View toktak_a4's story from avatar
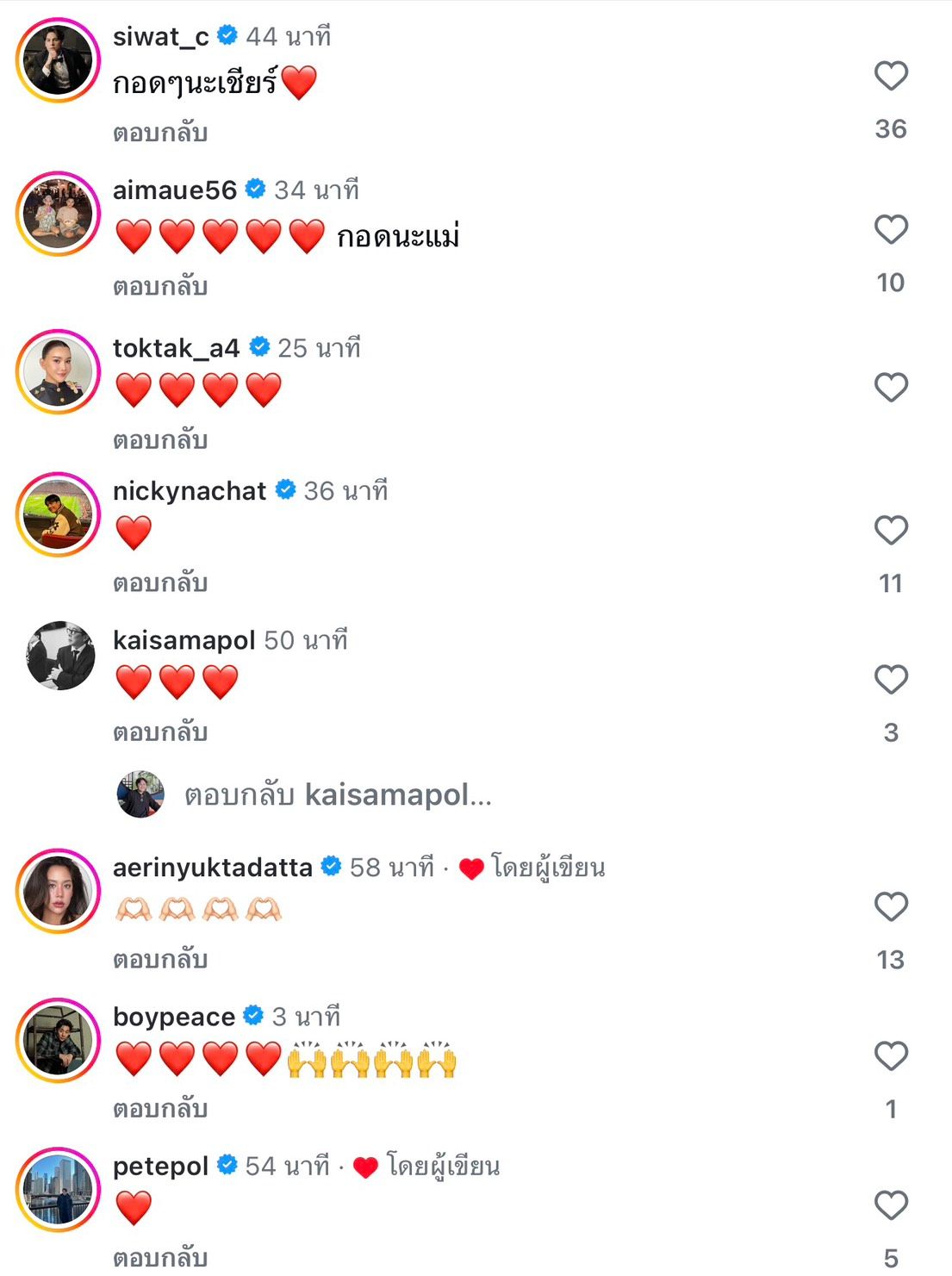Image resolution: width=952 pixels, height=1276 pixels. (59, 371)
